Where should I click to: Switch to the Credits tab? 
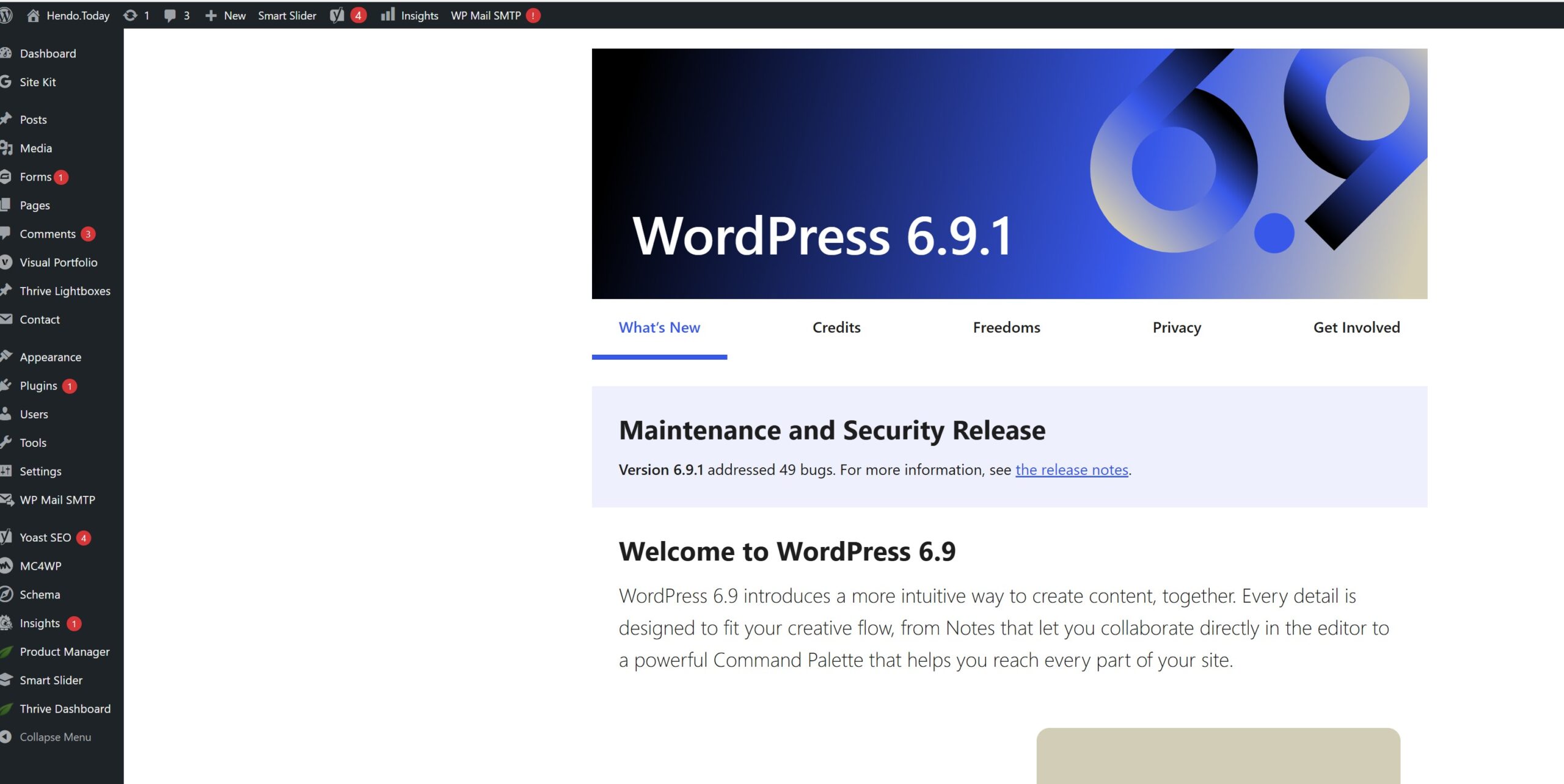pos(836,327)
